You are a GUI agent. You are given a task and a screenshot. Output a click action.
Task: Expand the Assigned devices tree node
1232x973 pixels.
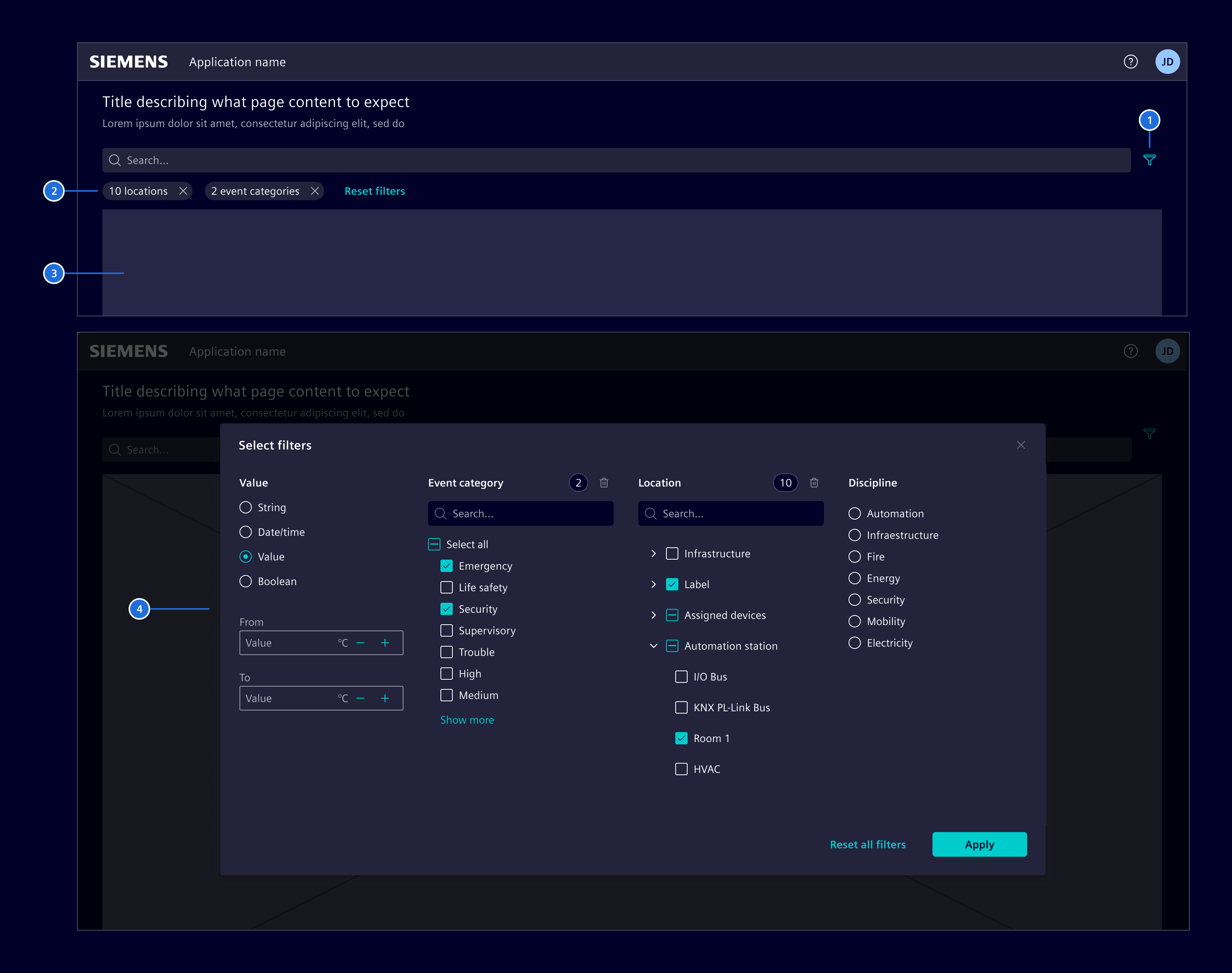point(653,615)
